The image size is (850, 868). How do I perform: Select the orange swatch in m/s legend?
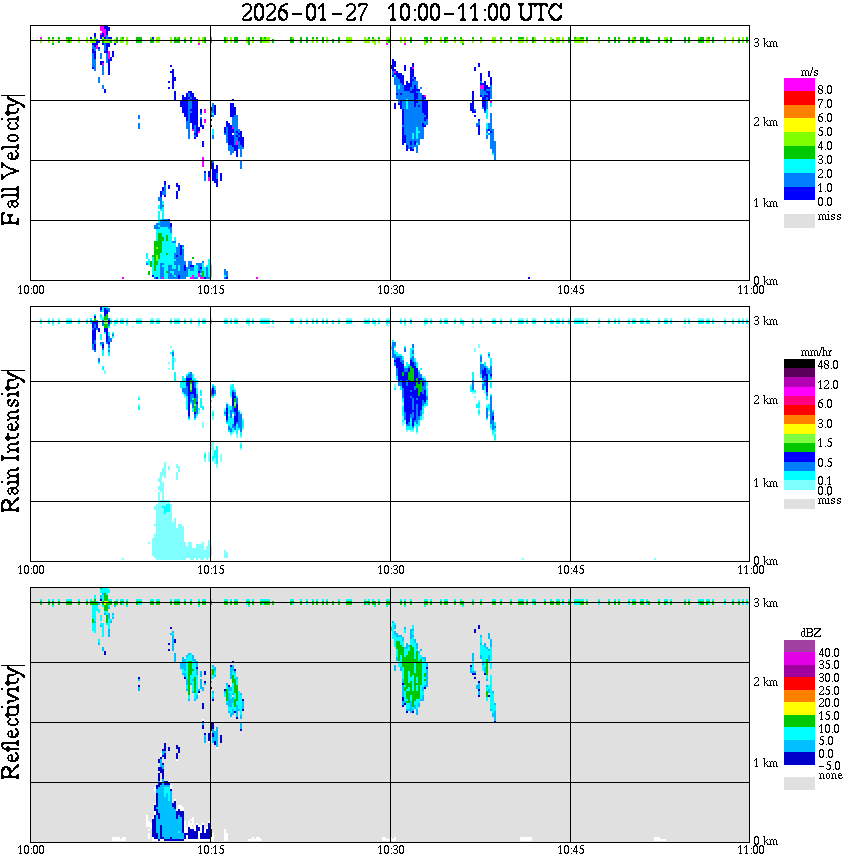click(x=799, y=112)
